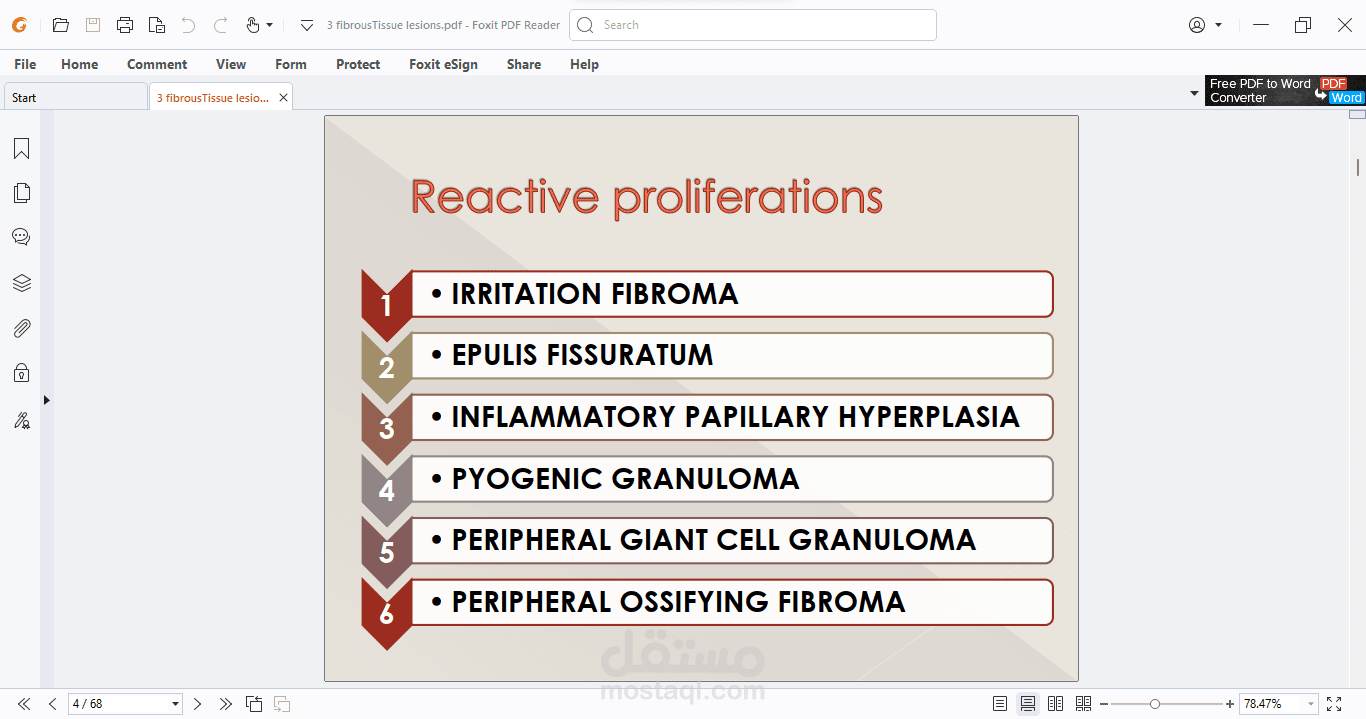
Task: Click the zoom slider handle
Action: tap(1155, 704)
